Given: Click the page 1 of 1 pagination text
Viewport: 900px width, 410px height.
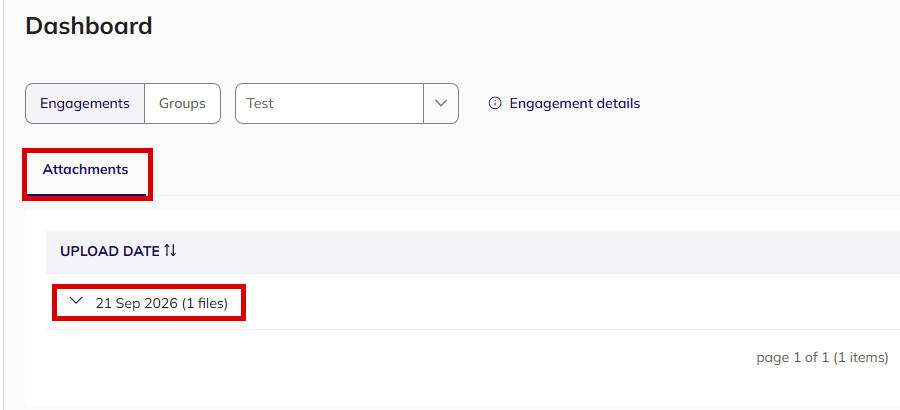Looking at the screenshot, I should (x=822, y=358).
